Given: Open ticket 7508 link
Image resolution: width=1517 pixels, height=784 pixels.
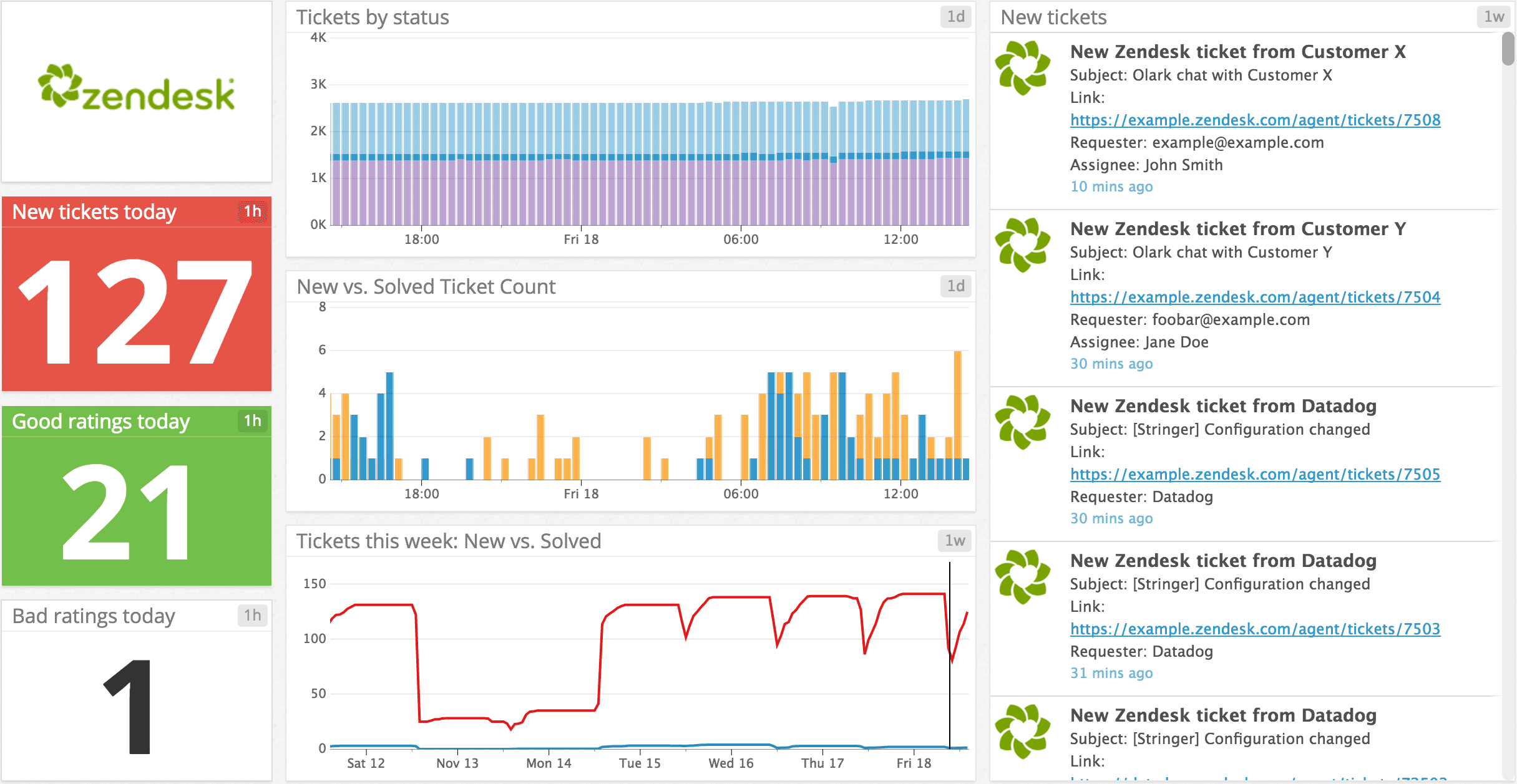Looking at the screenshot, I should click(x=1255, y=120).
